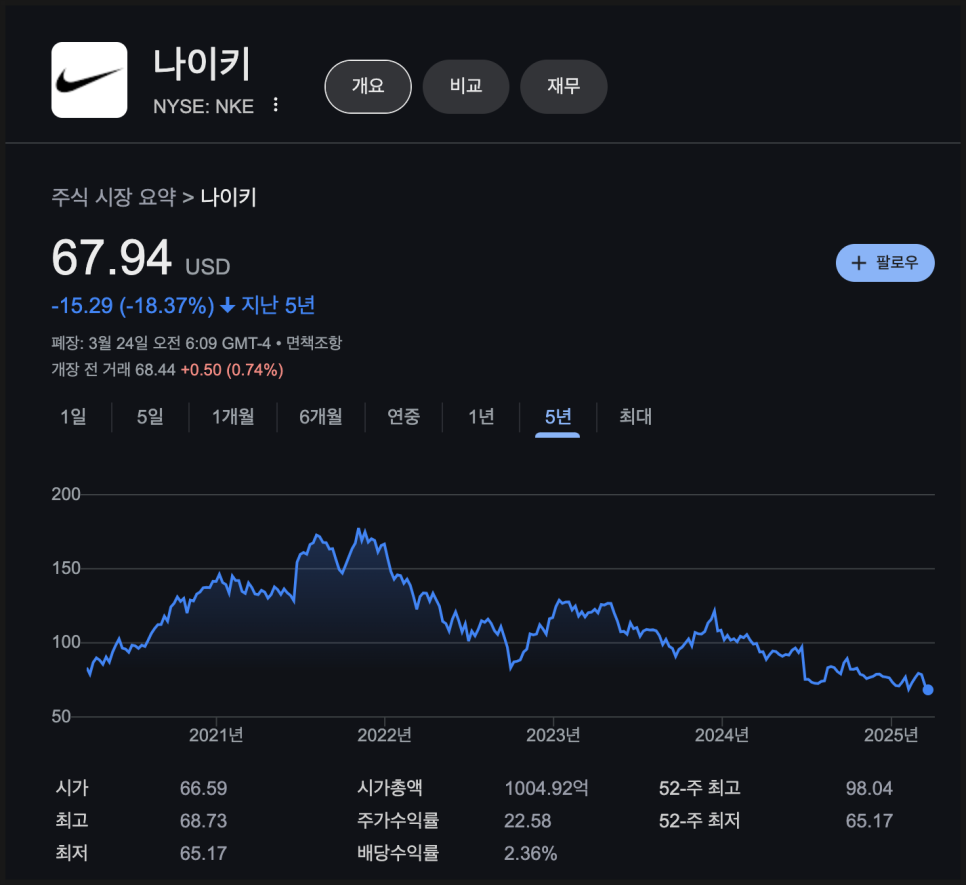Click the 시가 value 66.59

[203, 788]
